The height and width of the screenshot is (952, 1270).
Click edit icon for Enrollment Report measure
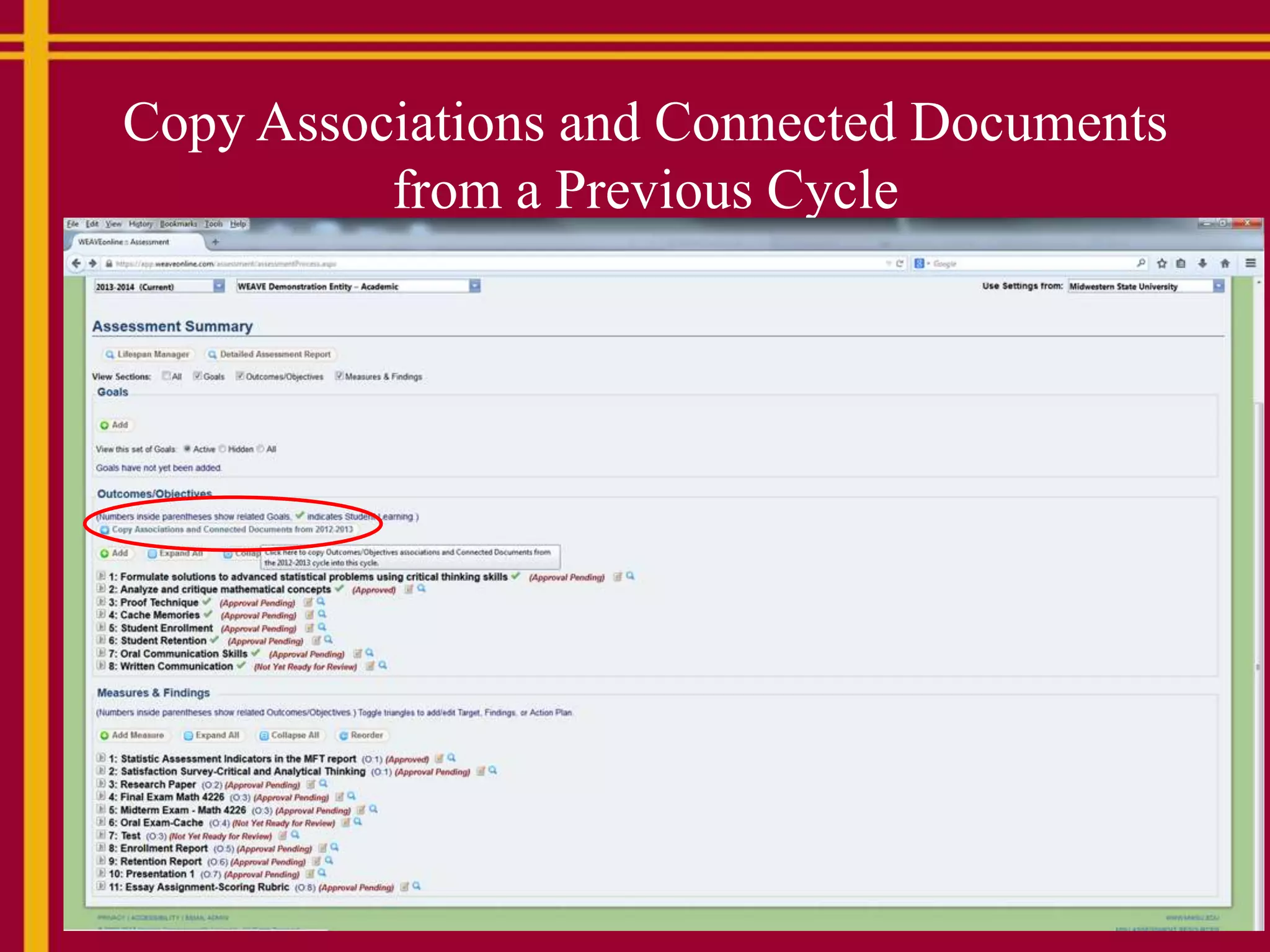tap(323, 848)
